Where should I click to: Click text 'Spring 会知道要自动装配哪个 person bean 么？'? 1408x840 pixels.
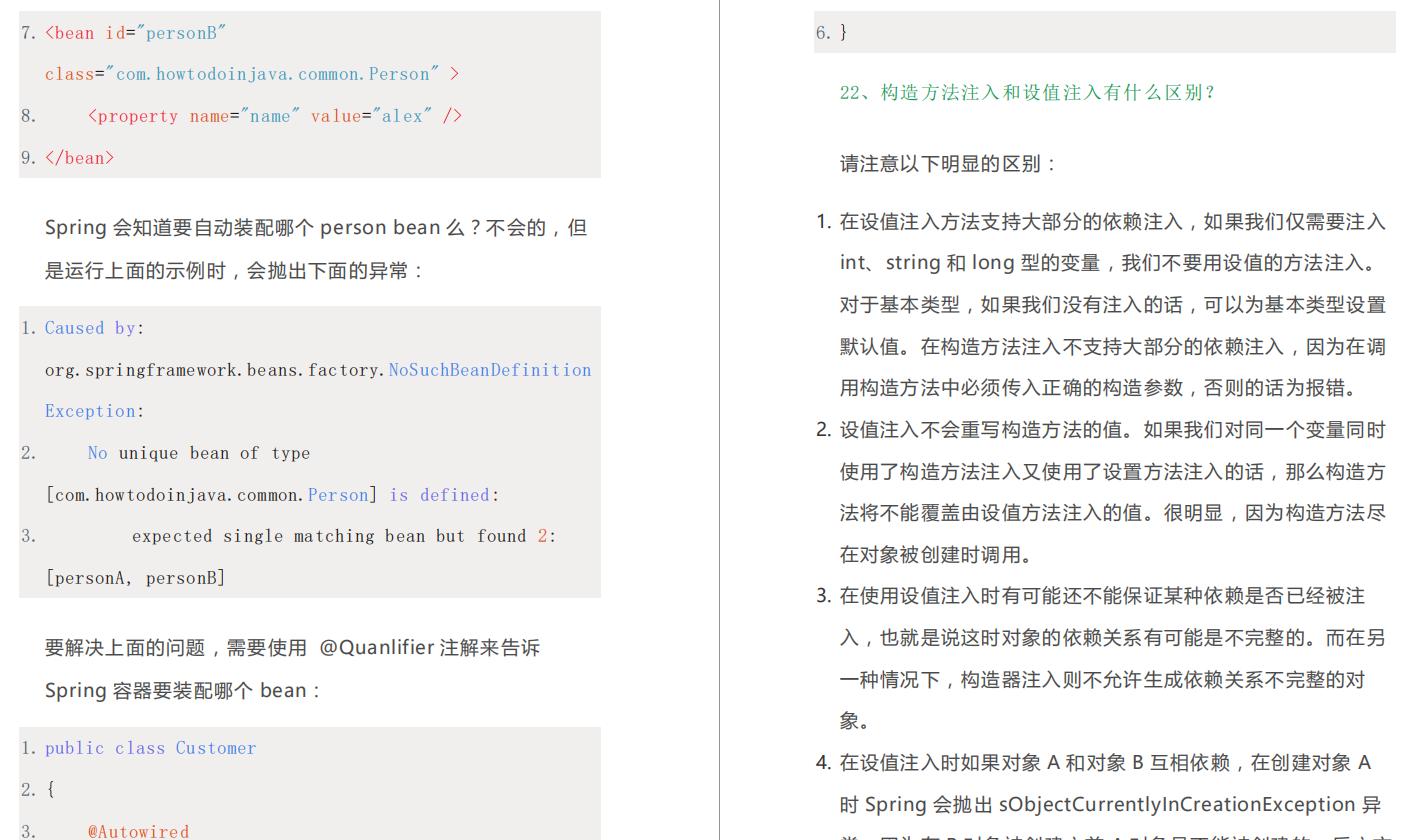[262, 228]
